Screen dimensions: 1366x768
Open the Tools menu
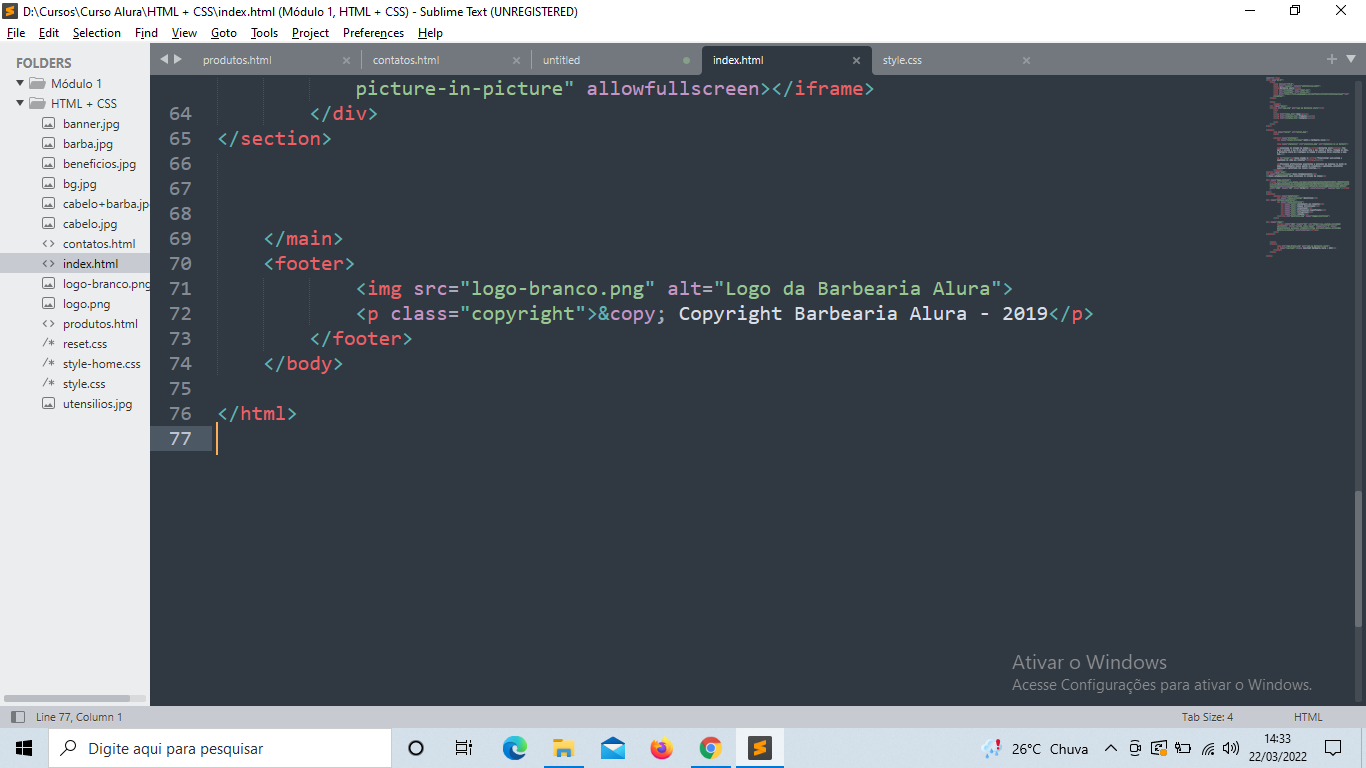pyautogui.click(x=264, y=33)
